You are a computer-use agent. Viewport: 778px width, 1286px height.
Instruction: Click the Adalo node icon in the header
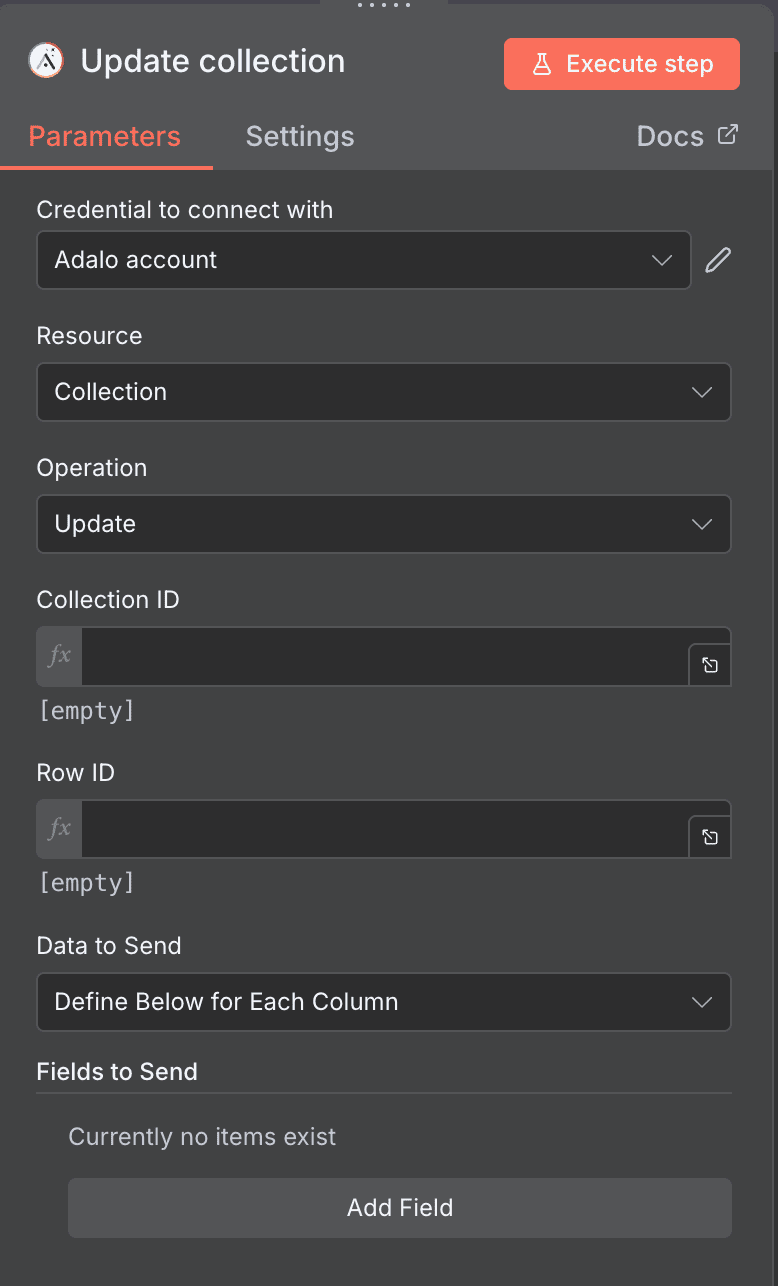pyautogui.click(x=45, y=62)
